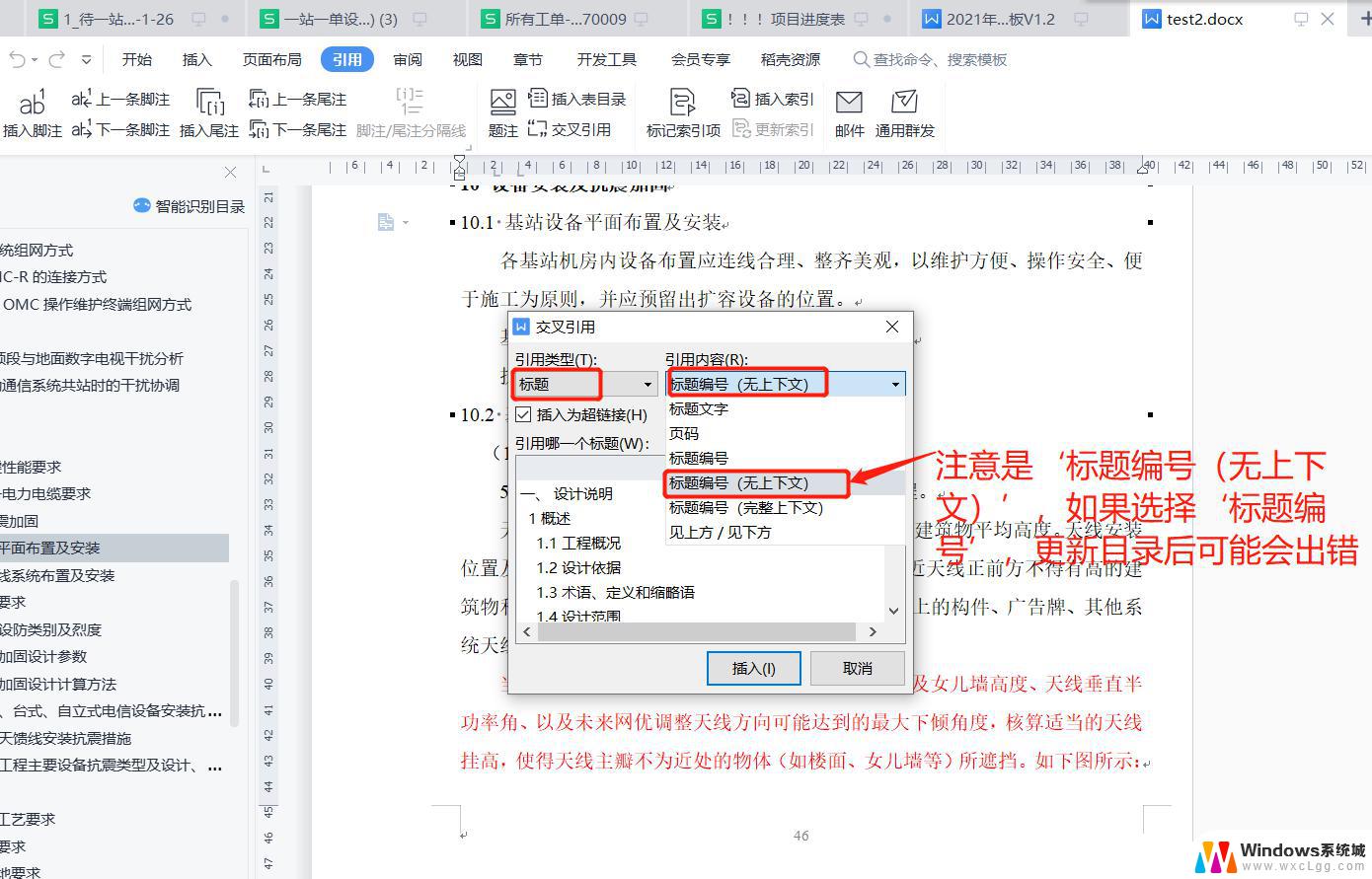This screenshot has width=1372, height=879.
Task: Open the 稻壳资源 tab
Action: pyautogui.click(x=791, y=59)
